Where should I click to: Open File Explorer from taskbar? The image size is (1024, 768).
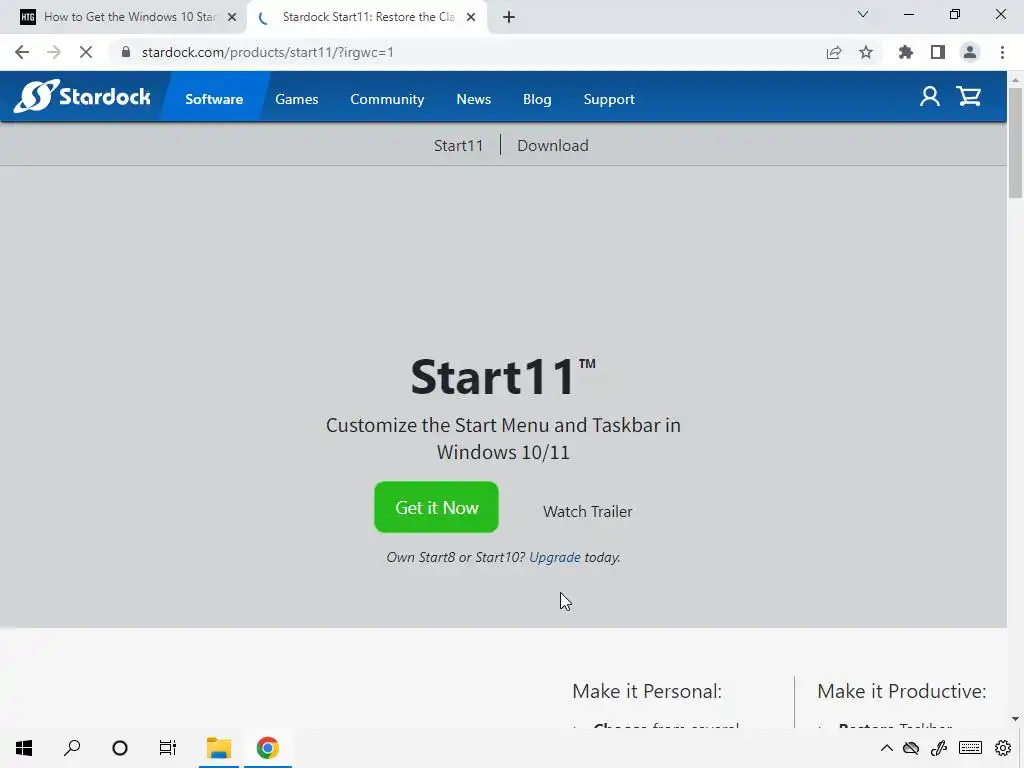pyautogui.click(x=219, y=748)
